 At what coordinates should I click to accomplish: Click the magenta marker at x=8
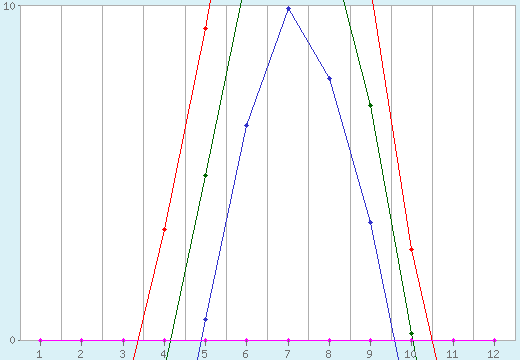click(329, 340)
